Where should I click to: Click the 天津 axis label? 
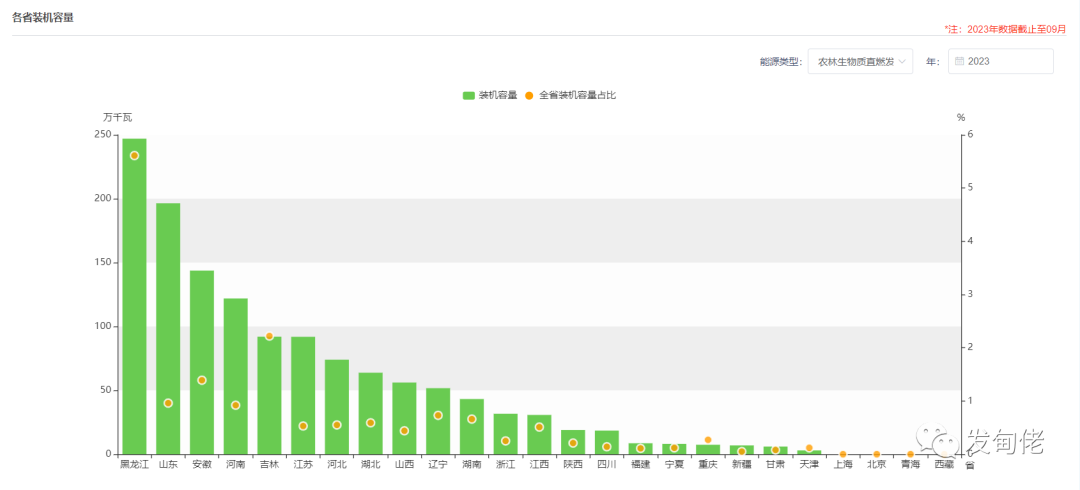click(809, 465)
